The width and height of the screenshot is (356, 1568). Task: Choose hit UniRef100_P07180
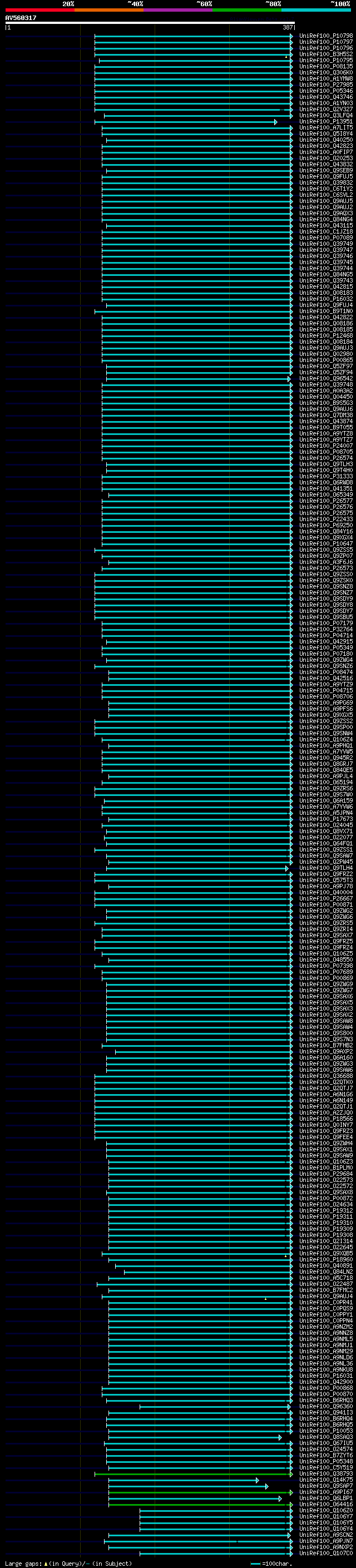click(326, 654)
